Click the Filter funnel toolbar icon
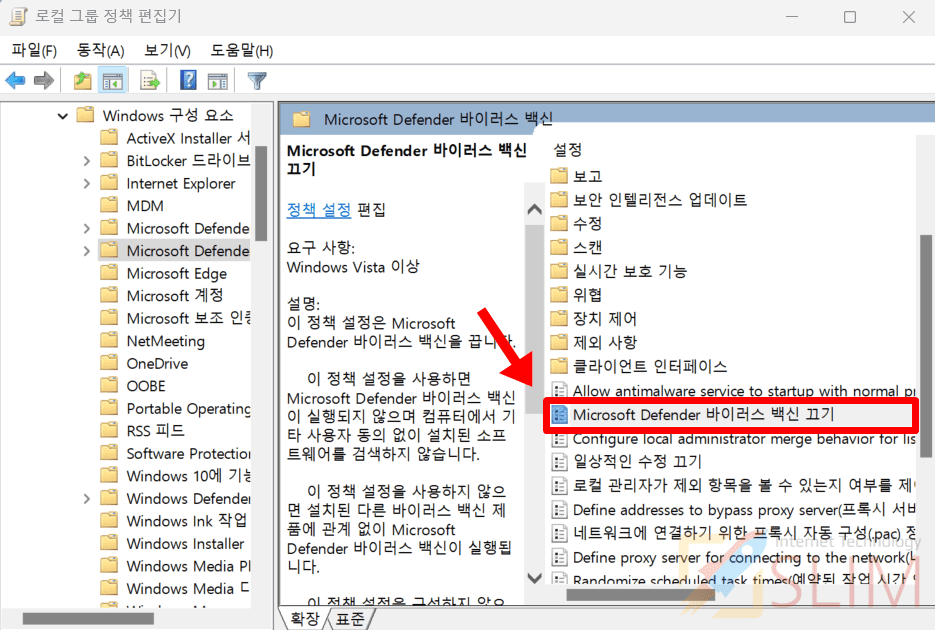Screen dimensions: 935x630 point(257,80)
